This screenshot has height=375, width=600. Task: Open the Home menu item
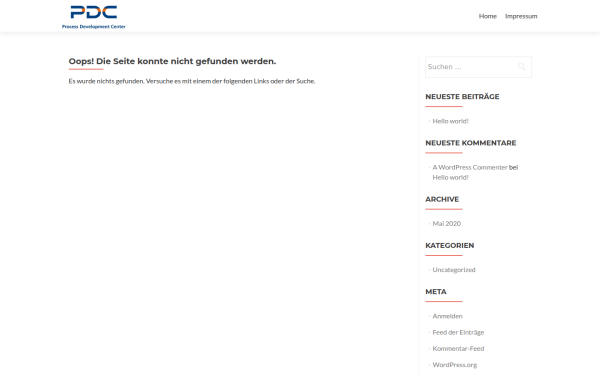[x=488, y=16]
